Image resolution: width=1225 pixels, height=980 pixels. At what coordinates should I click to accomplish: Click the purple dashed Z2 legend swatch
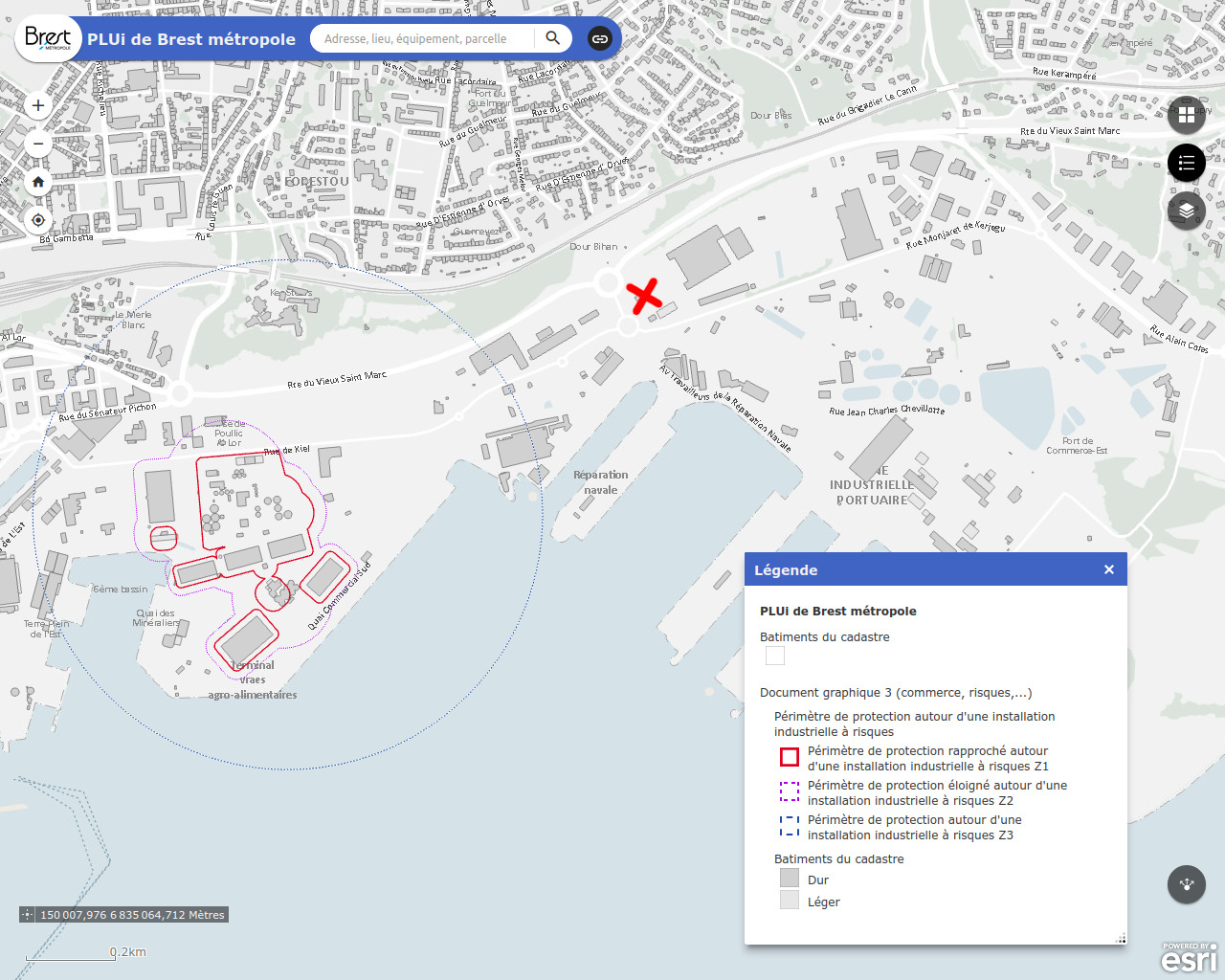coord(790,792)
